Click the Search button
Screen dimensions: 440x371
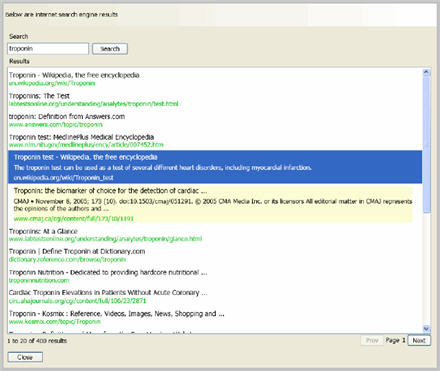click(x=110, y=49)
